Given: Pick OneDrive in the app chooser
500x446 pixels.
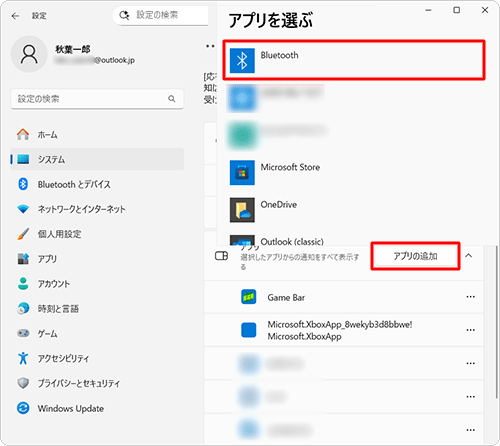Looking at the screenshot, I should click(354, 210).
